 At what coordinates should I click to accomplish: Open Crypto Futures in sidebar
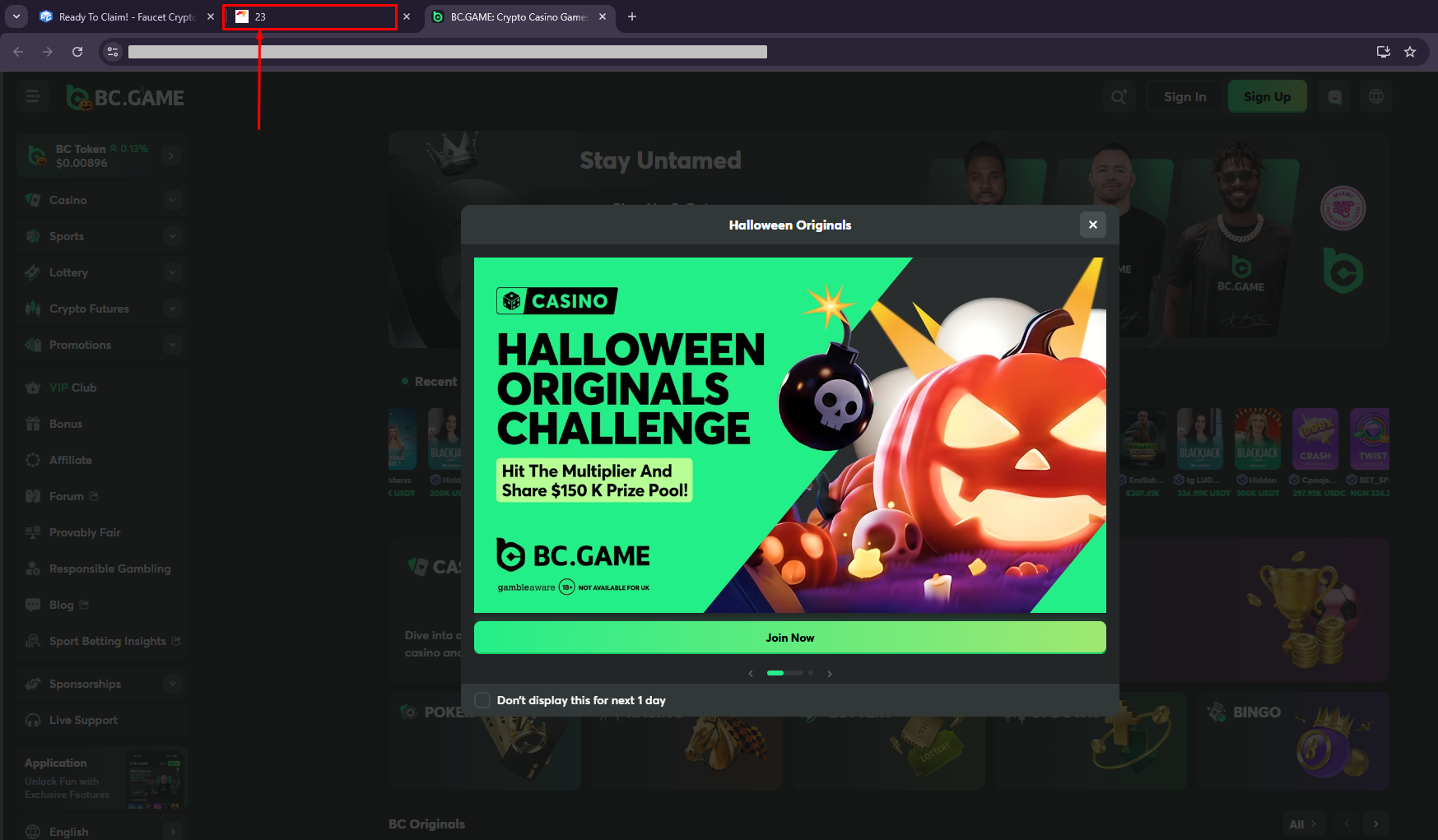tap(89, 309)
